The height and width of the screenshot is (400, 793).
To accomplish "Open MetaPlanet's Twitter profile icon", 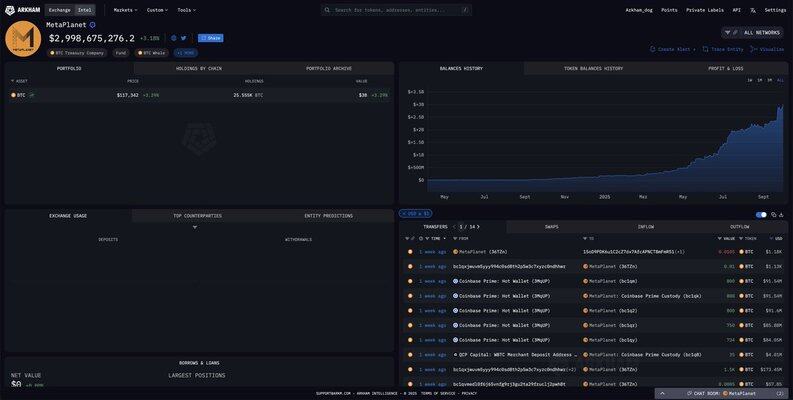I will click(x=184, y=38).
